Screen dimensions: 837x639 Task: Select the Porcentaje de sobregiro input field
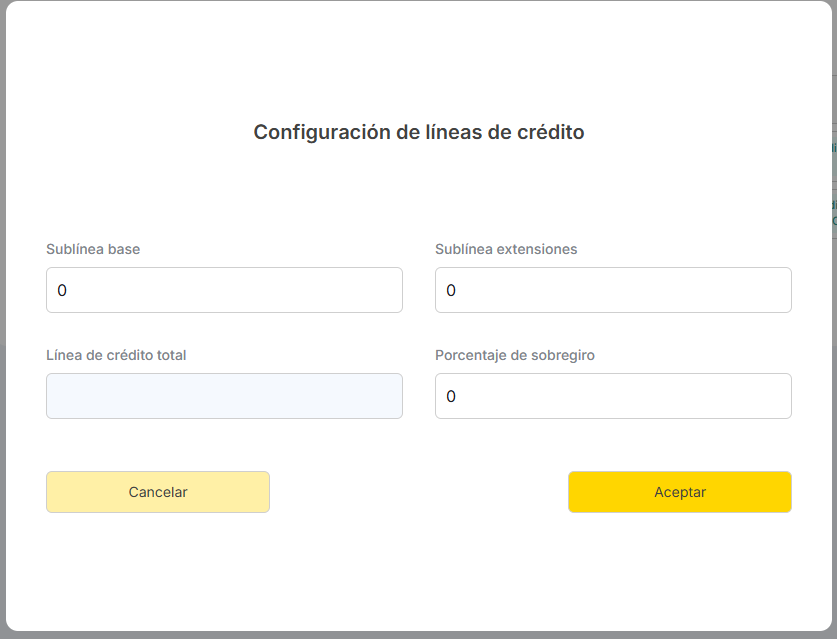point(613,396)
